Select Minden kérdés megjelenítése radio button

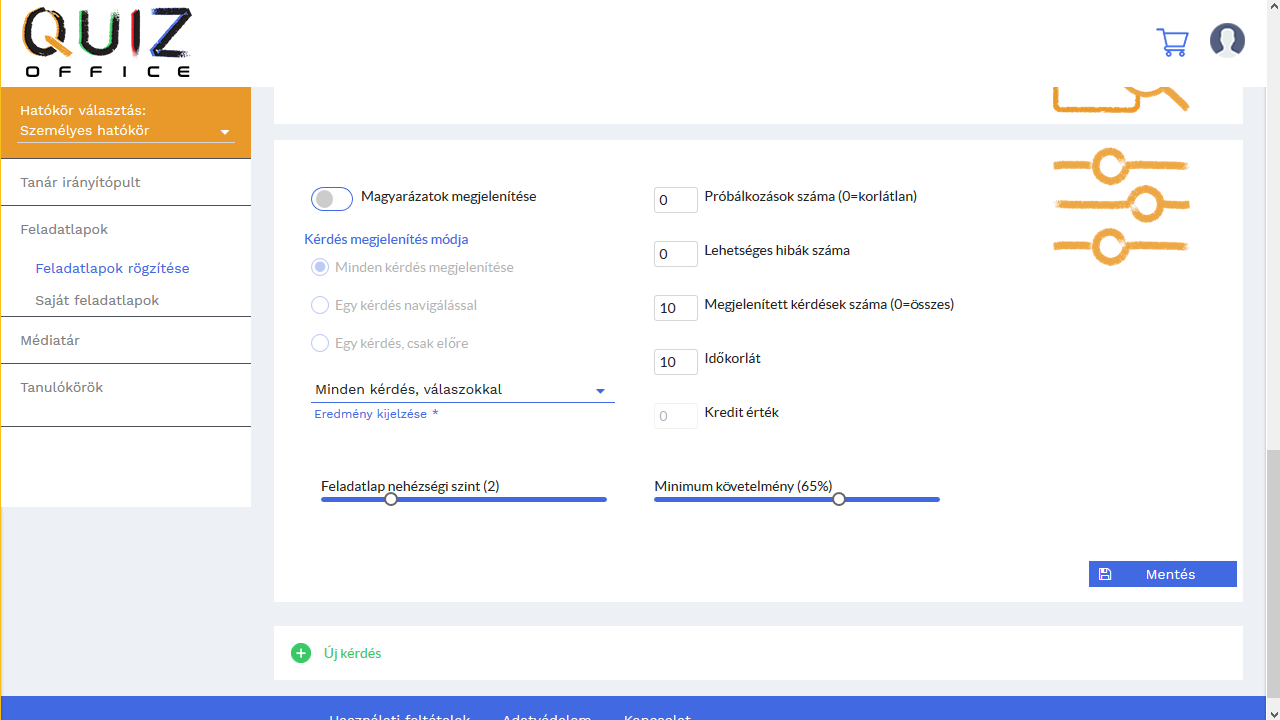click(x=320, y=268)
